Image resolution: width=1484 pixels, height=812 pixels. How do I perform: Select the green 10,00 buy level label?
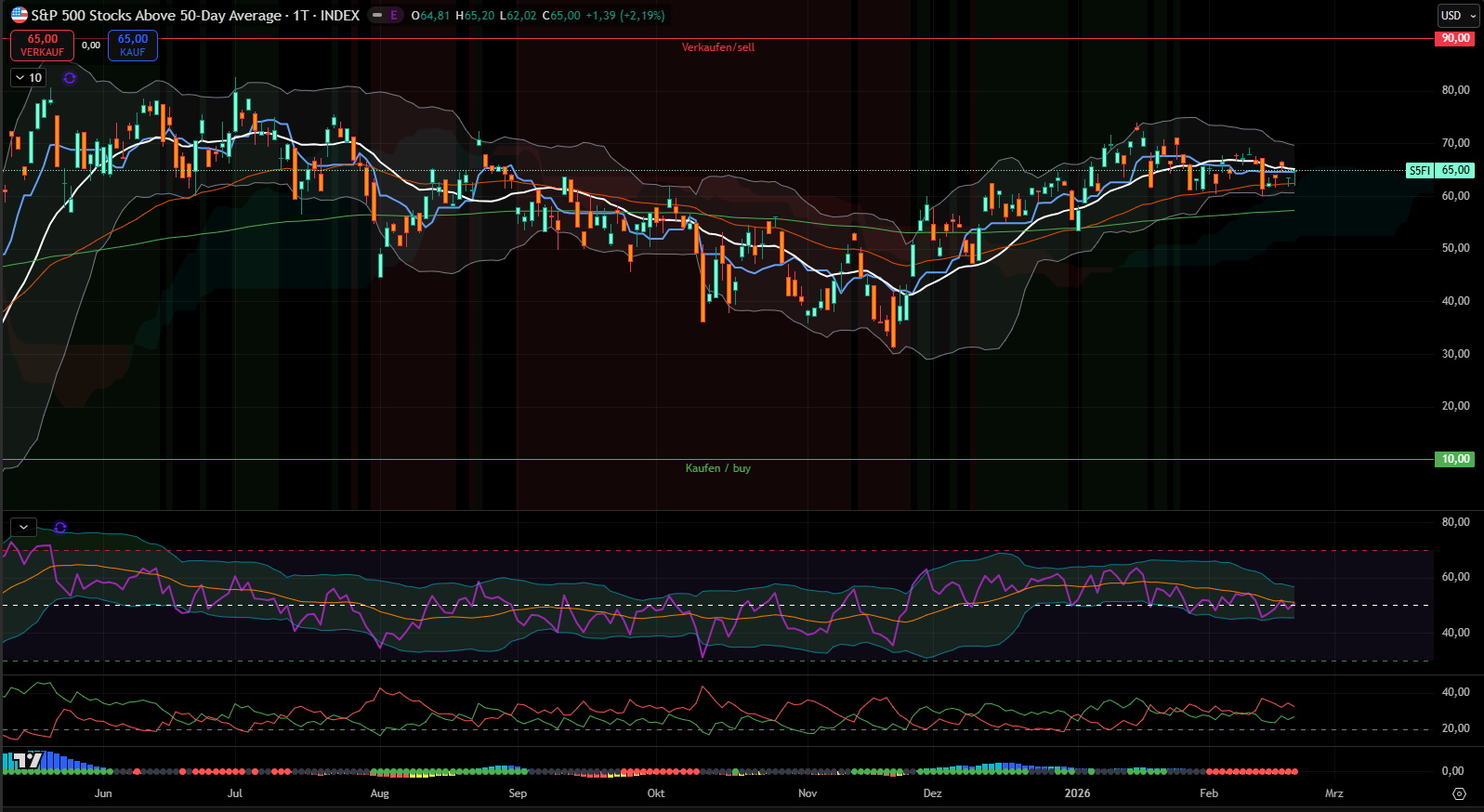[1455, 459]
